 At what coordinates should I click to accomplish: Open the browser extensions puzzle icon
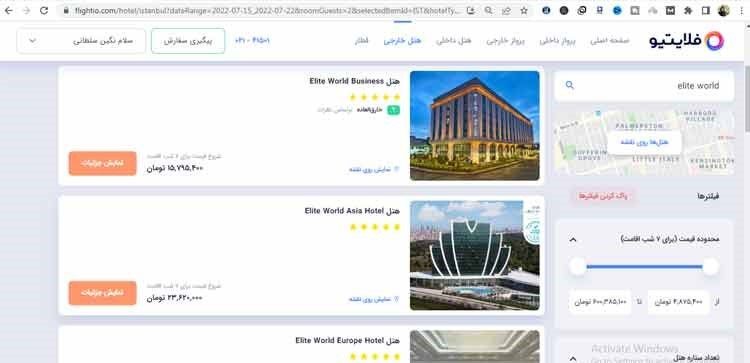tap(688, 10)
